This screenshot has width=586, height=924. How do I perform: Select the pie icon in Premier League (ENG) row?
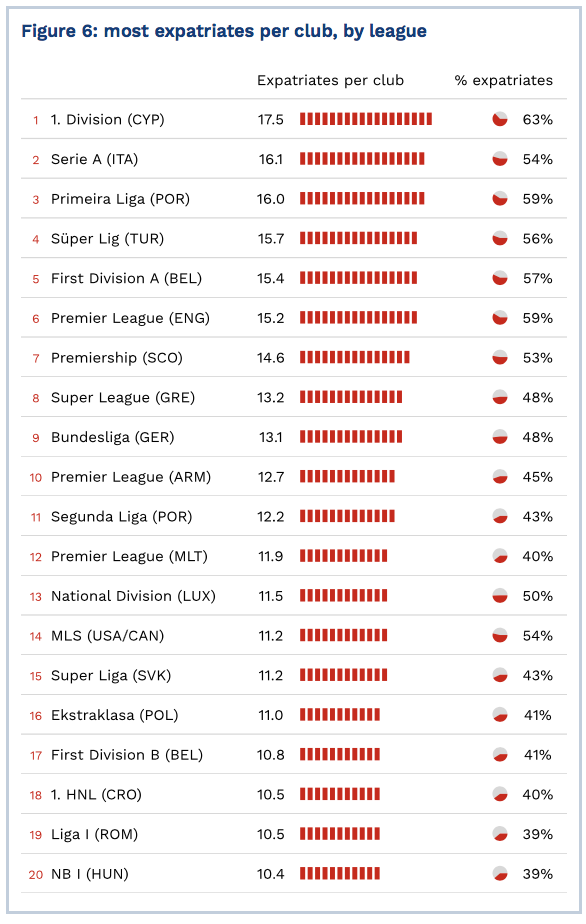click(x=500, y=318)
